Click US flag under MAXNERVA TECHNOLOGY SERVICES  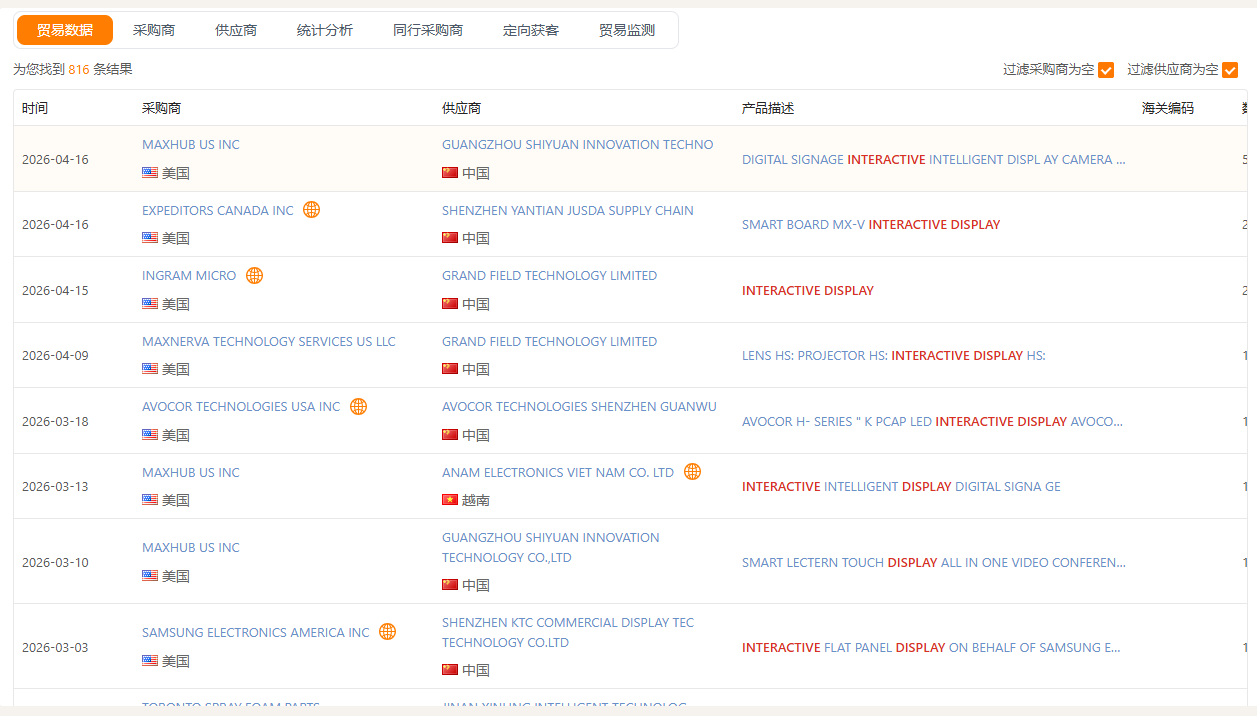150,369
